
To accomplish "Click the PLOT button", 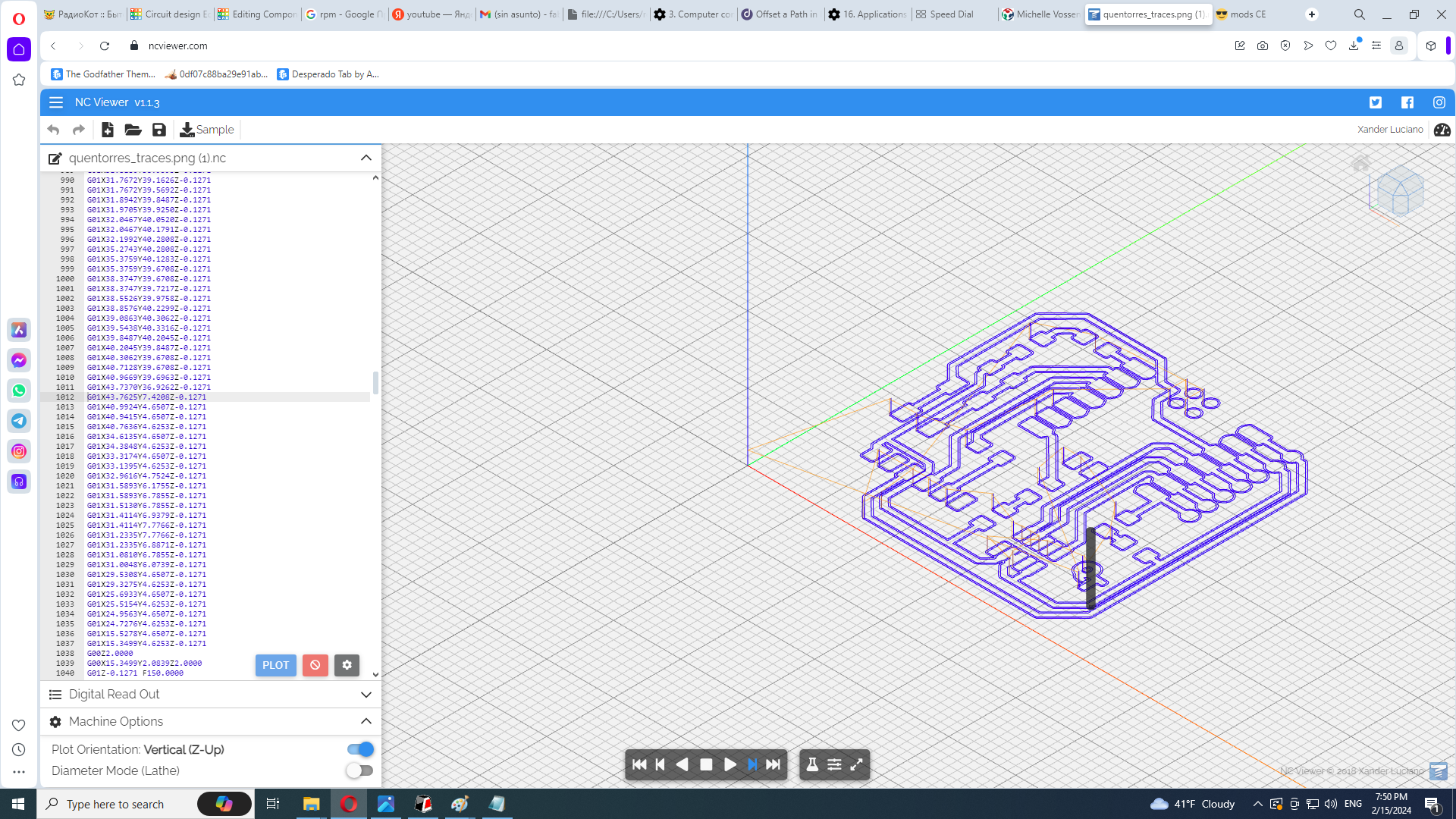I will click(276, 665).
